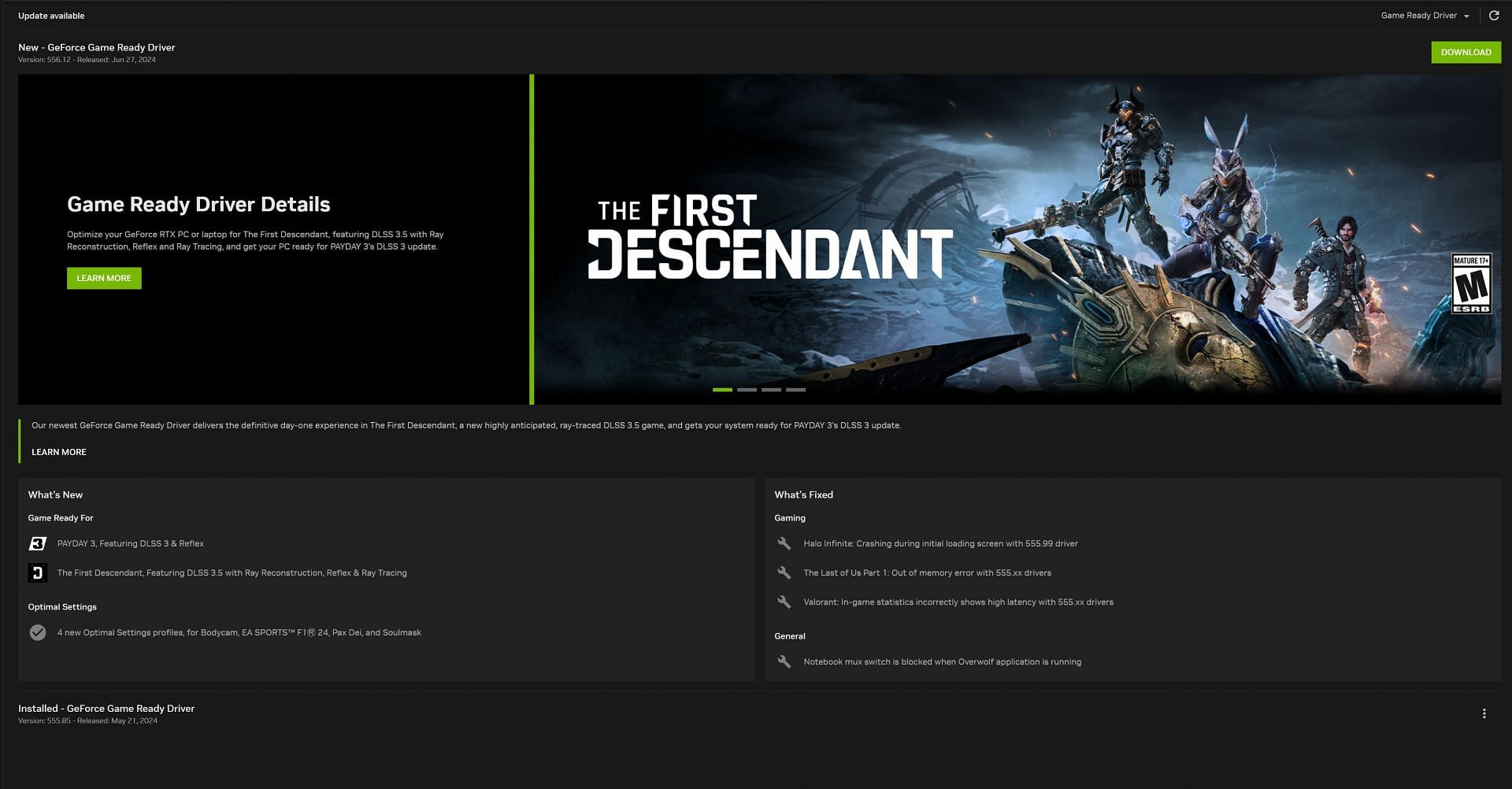The image size is (1512, 789).
Task: Click The First Descendant banner image
Action: pos(1017,239)
